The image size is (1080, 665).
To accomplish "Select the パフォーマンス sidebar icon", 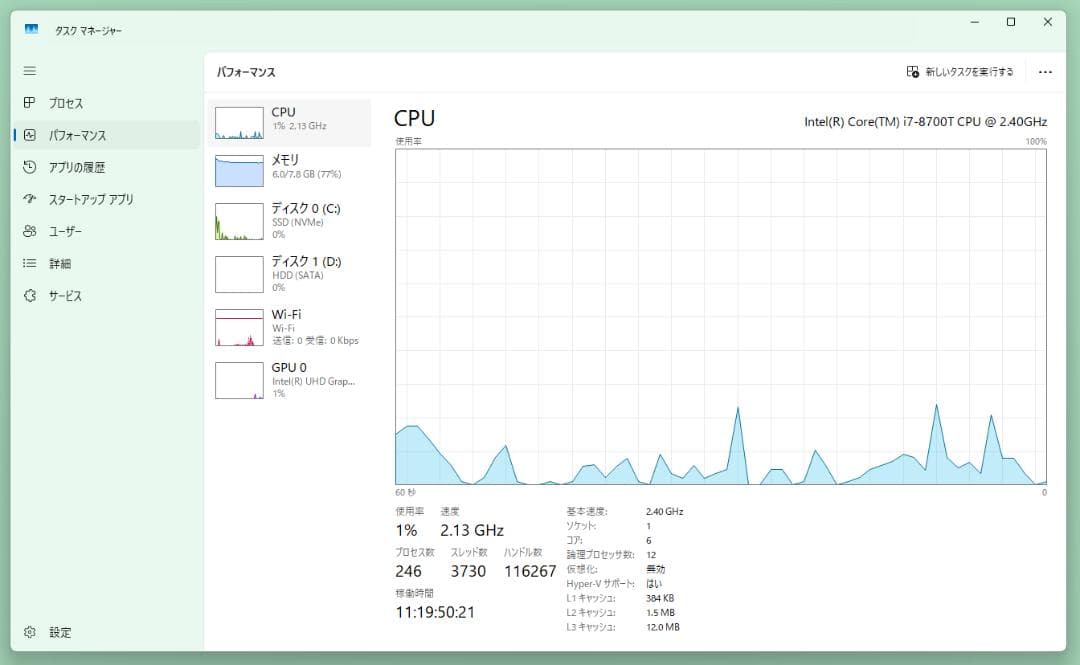I will (30, 135).
